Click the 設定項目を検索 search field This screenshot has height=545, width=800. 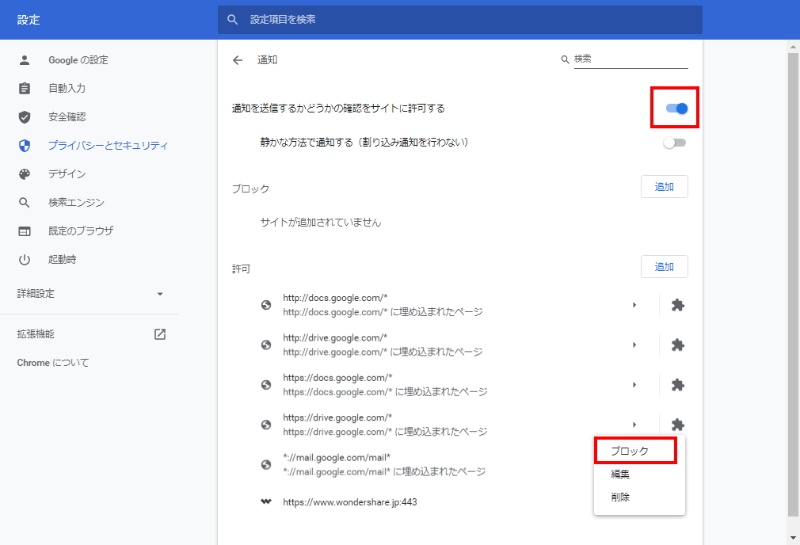(x=460, y=20)
